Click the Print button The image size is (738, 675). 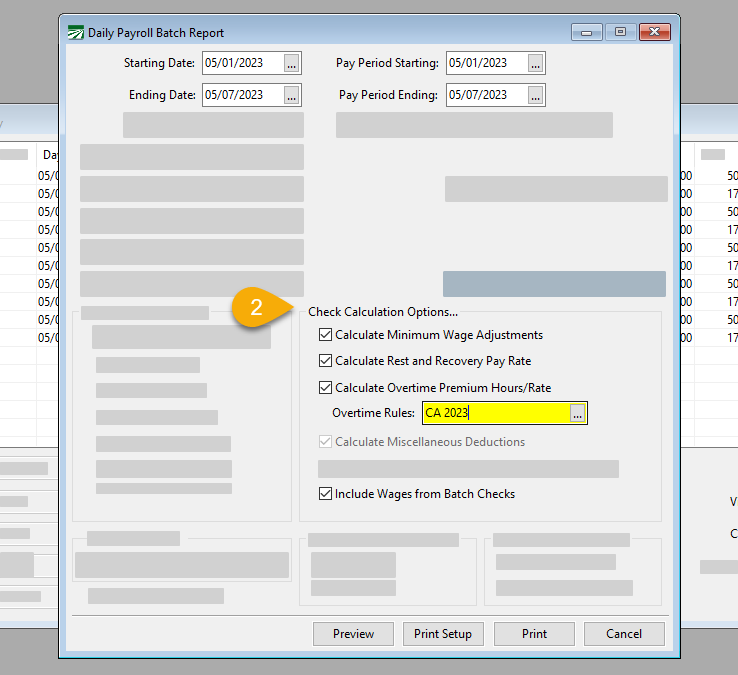(x=534, y=634)
